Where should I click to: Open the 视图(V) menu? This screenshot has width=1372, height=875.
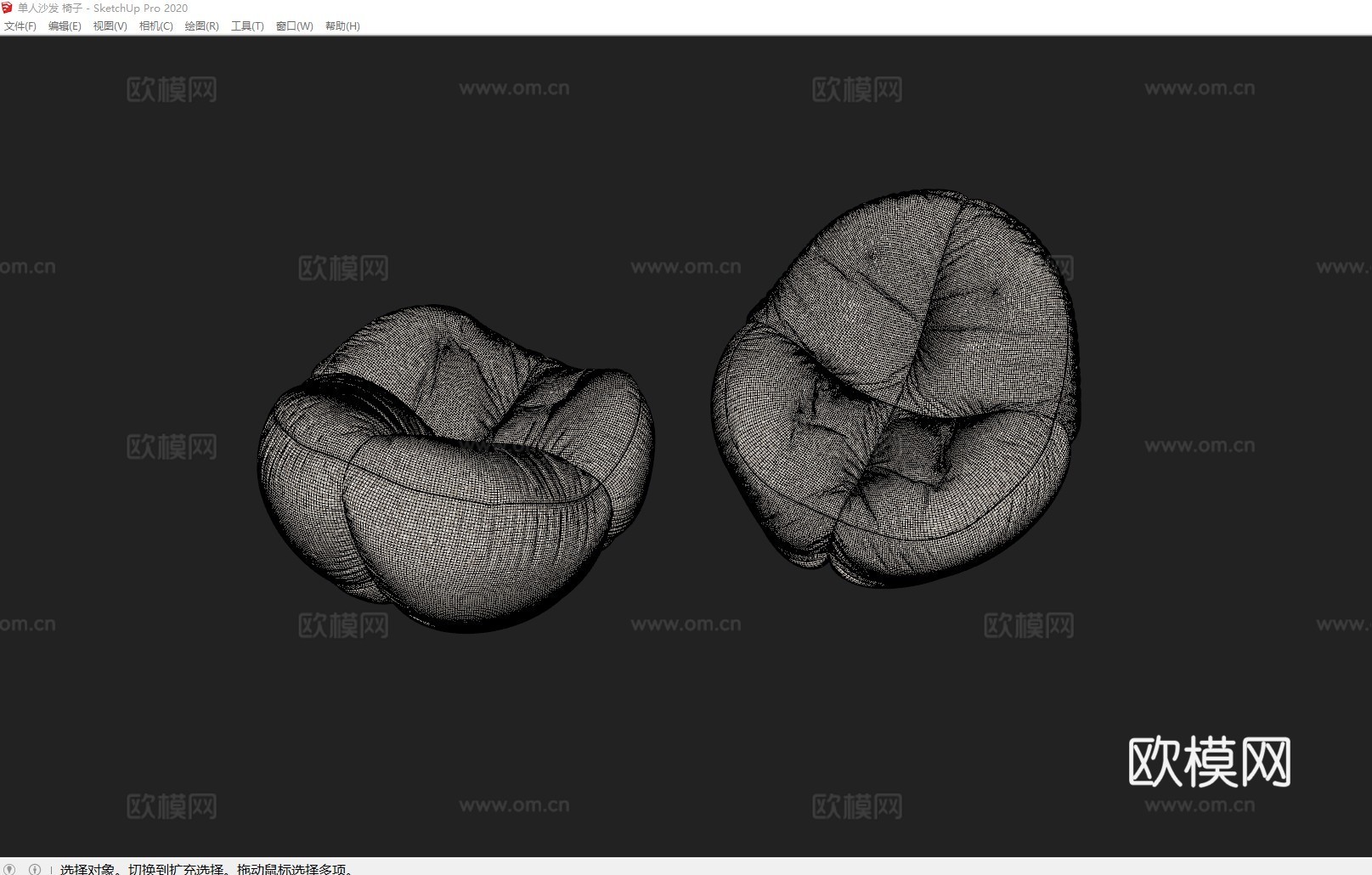click(110, 26)
